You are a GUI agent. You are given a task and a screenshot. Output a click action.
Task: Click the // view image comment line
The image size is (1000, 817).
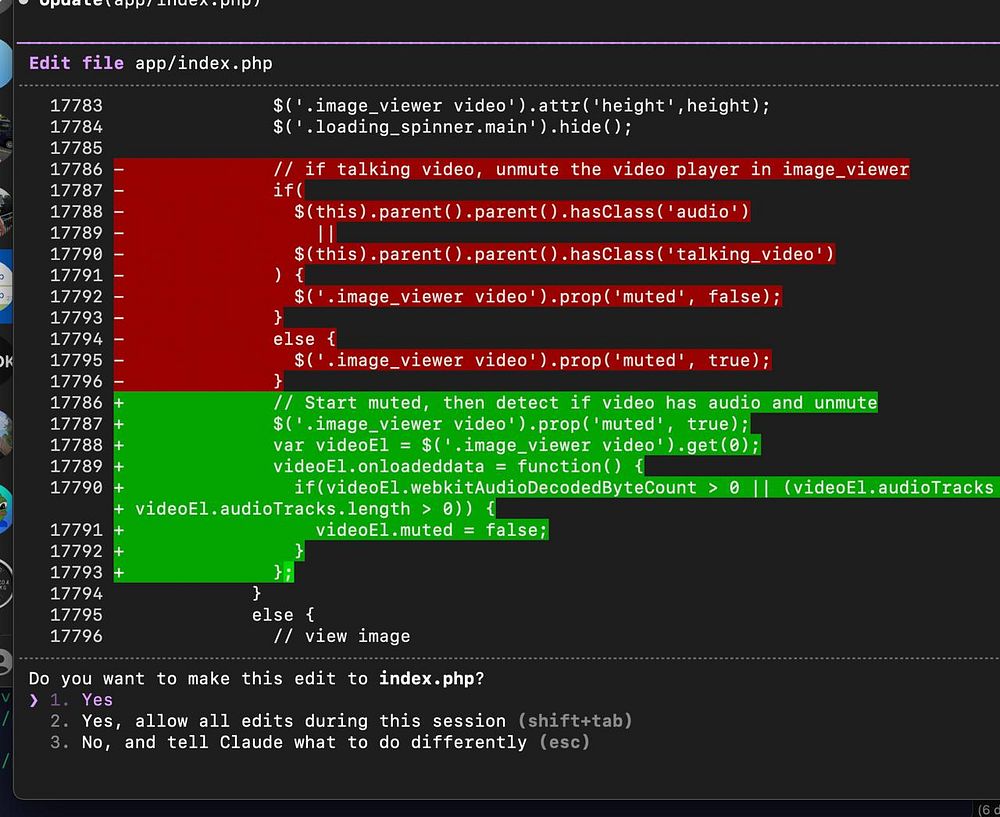coord(342,636)
